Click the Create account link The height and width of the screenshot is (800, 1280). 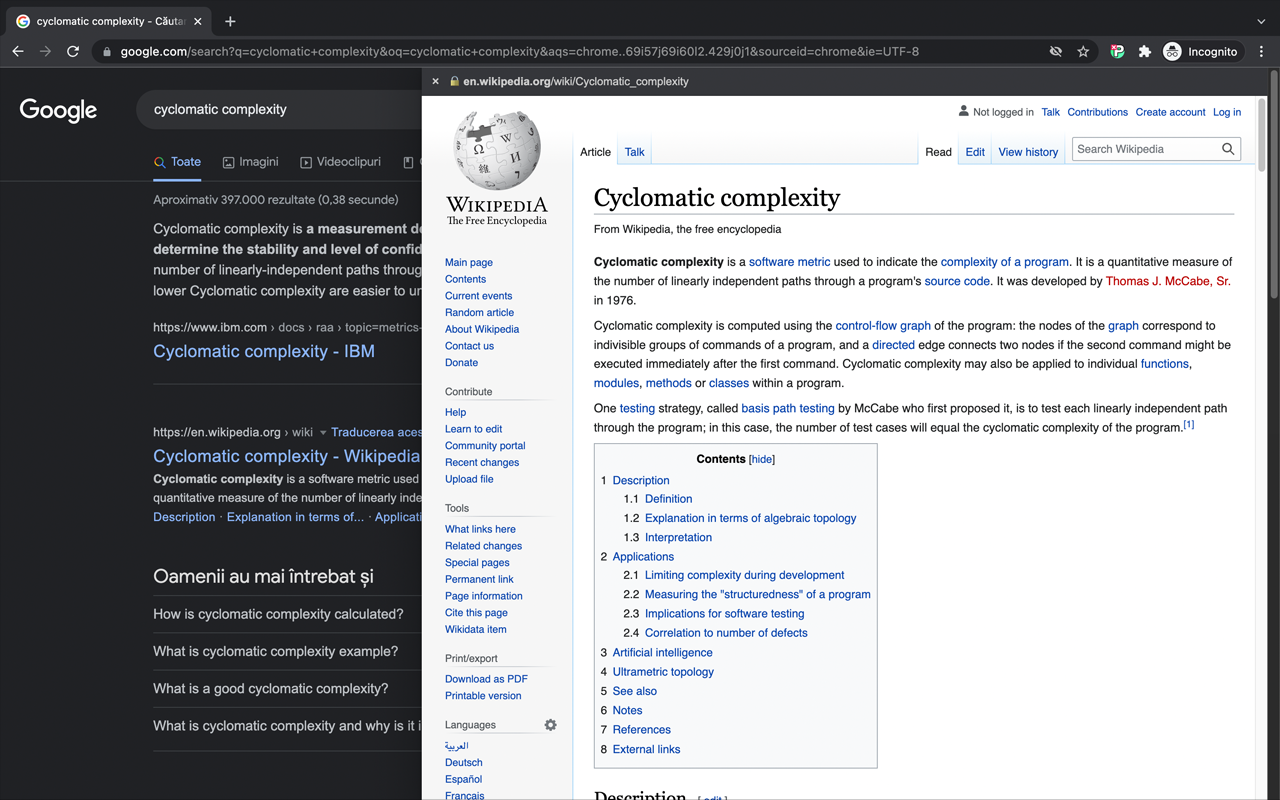1170,112
